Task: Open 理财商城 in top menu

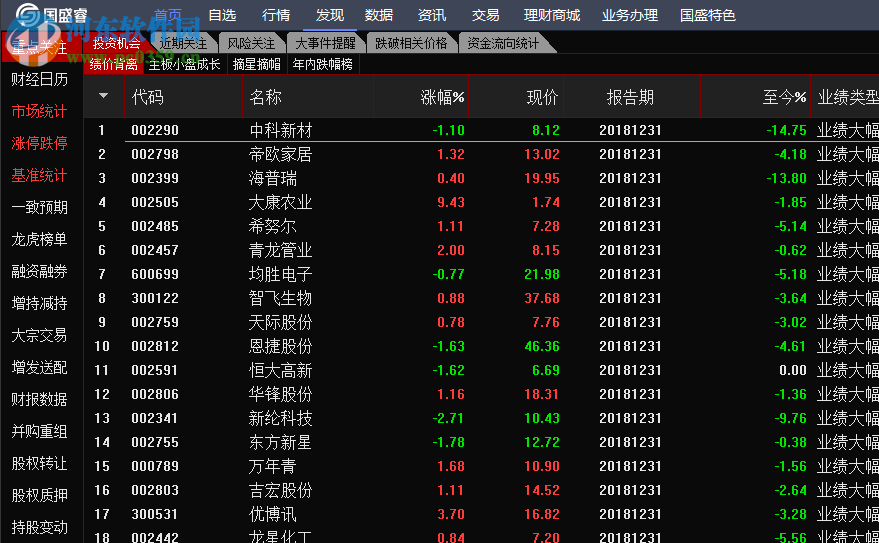Action: [x=552, y=15]
